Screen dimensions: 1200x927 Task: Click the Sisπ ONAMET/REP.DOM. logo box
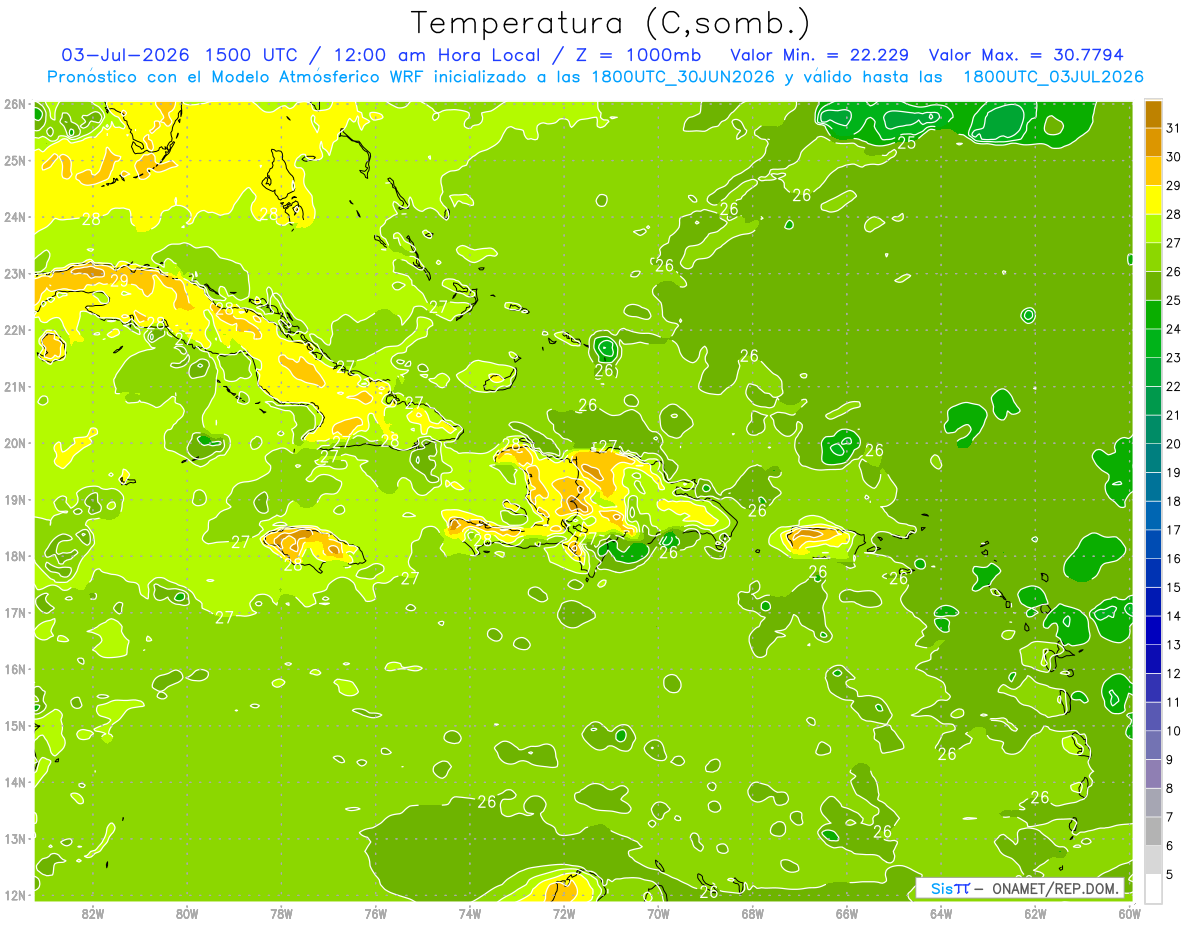pyautogui.click(x=1020, y=888)
